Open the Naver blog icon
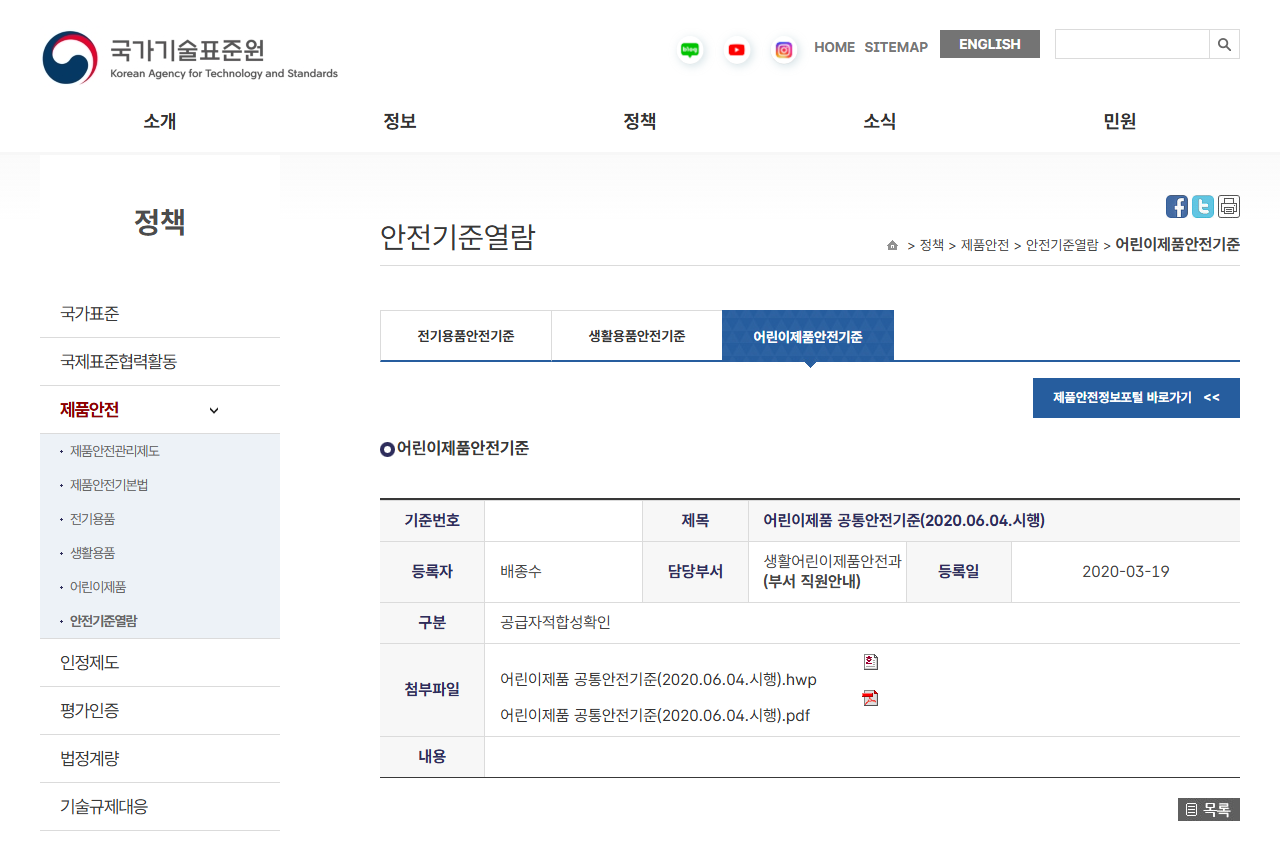This screenshot has width=1280, height=860. click(690, 49)
